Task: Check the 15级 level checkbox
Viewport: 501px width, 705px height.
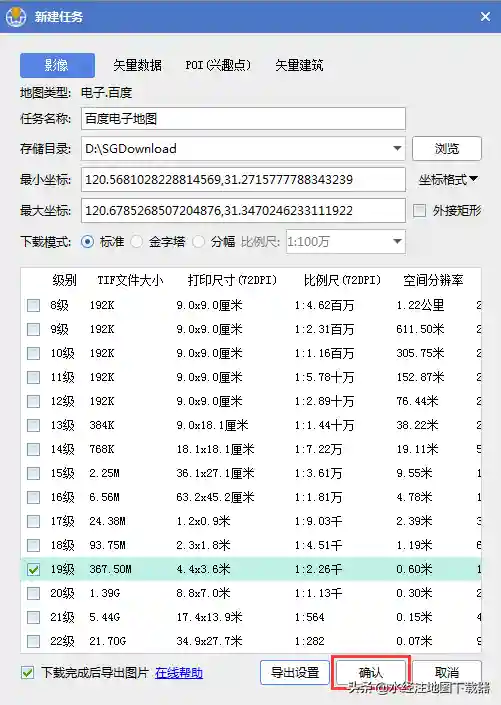Action: pos(33,473)
